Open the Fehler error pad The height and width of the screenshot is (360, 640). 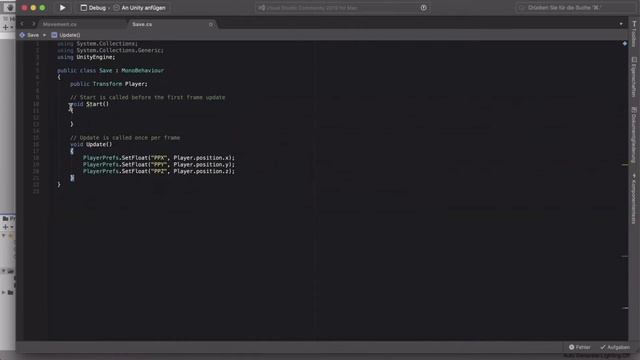pyautogui.click(x=580, y=347)
